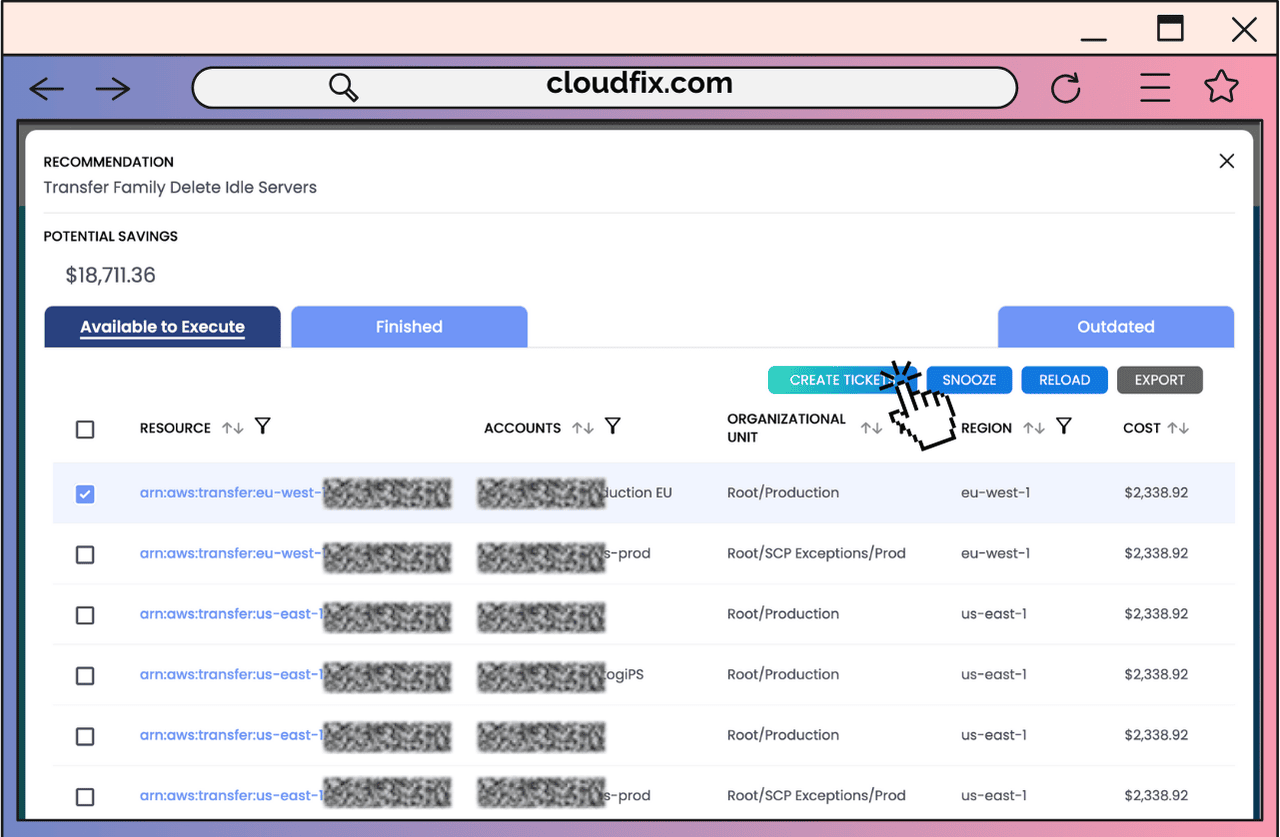Open the eu-west ARN link in the s-prod row
The image size is (1280, 837).
[x=231, y=553]
